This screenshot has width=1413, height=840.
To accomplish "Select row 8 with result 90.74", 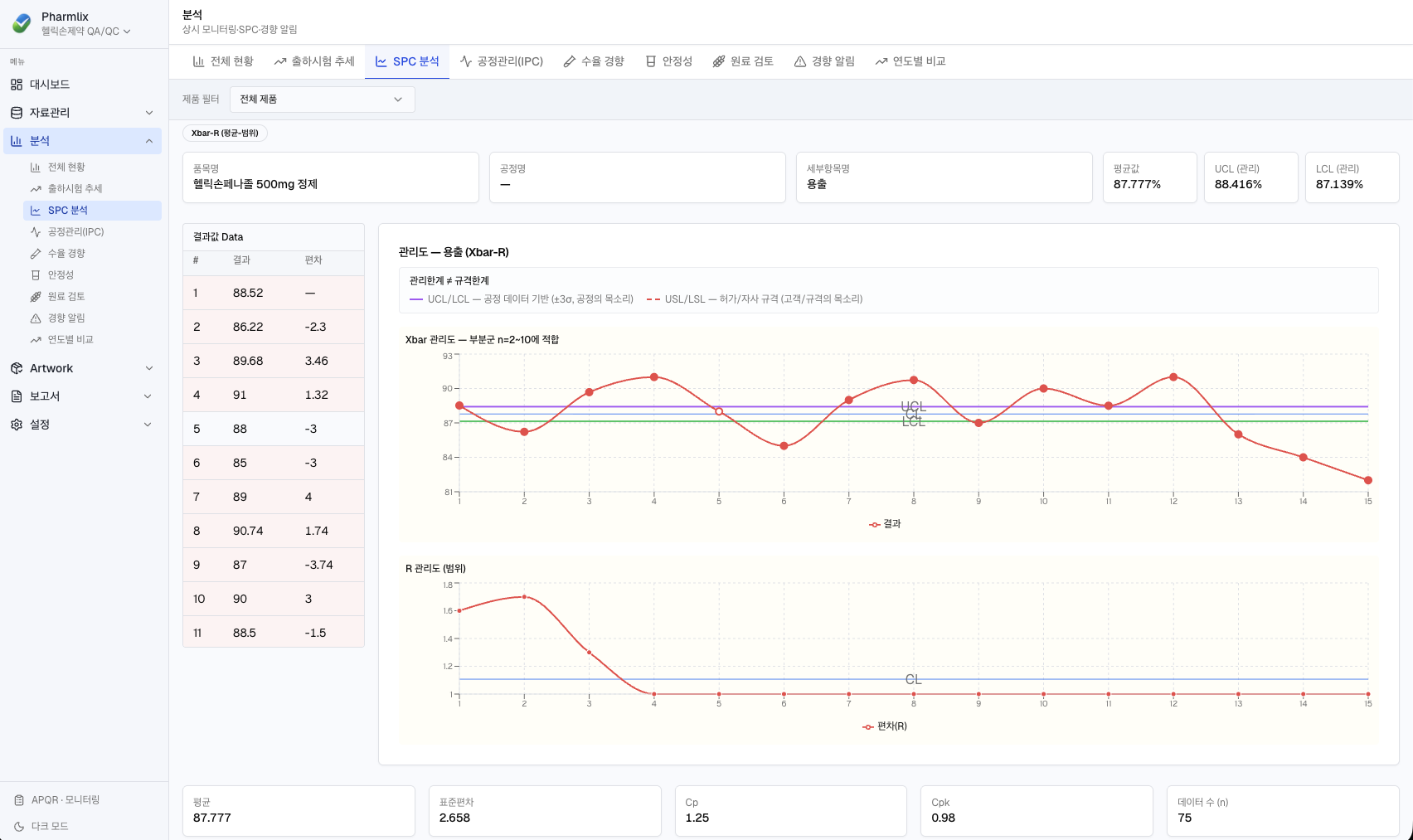I will [274, 531].
